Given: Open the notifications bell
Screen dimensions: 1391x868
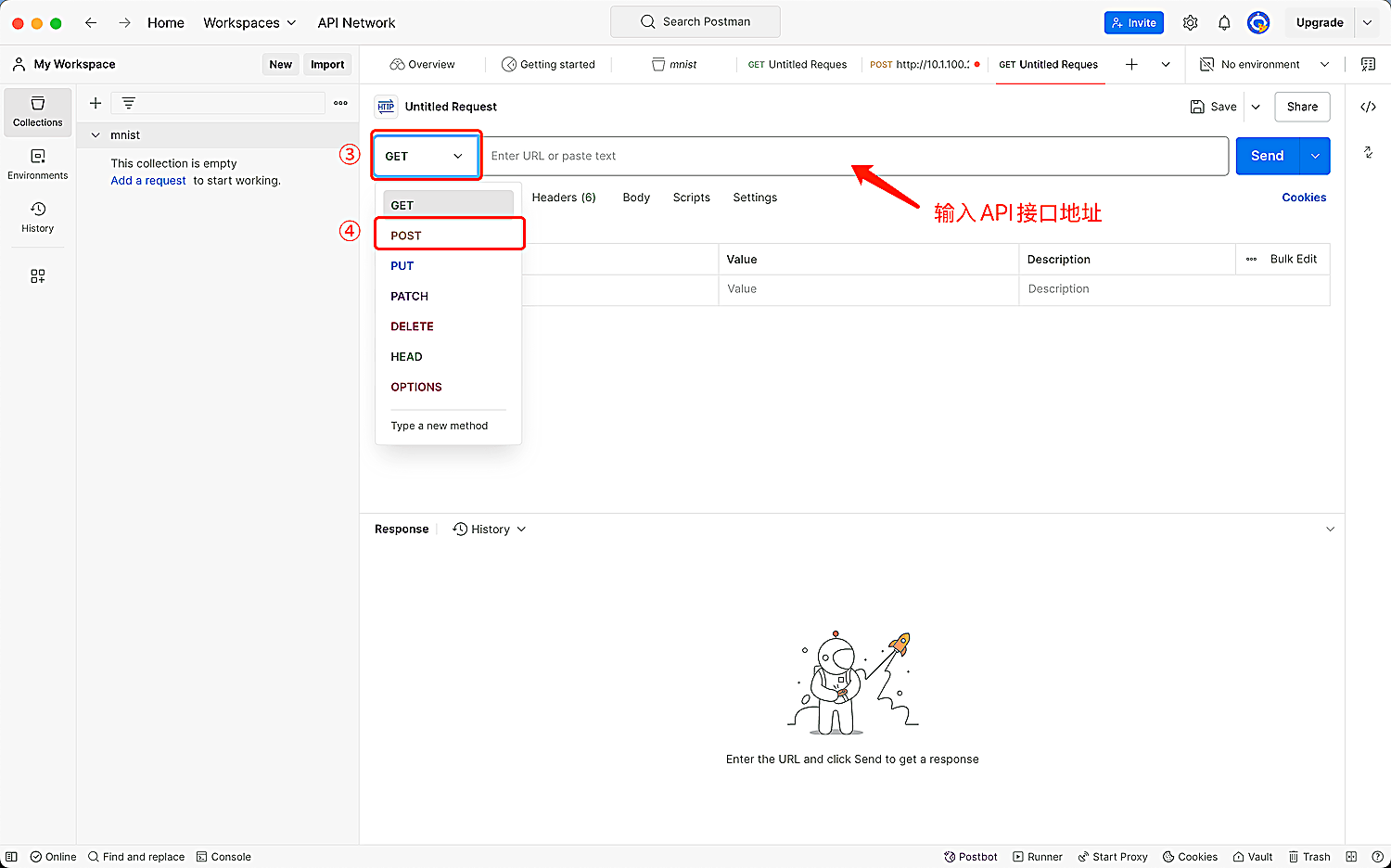Looking at the screenshot, I should coord(1224,22).
